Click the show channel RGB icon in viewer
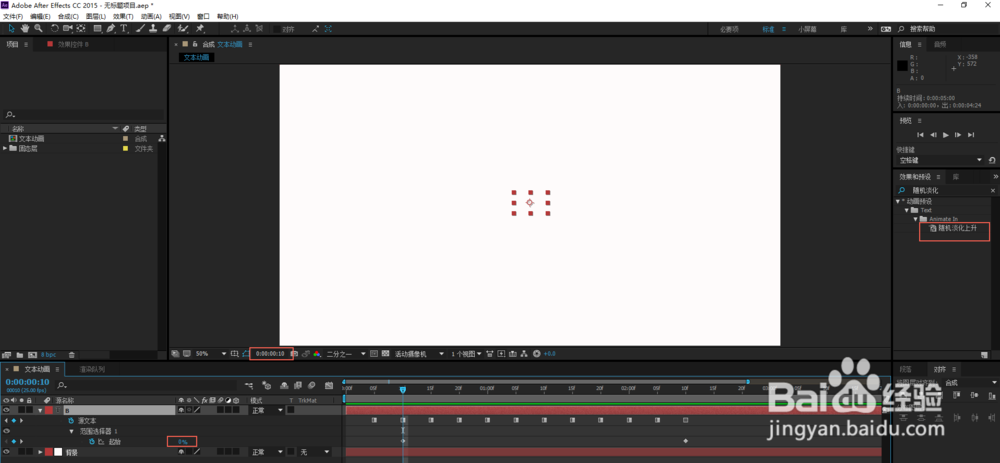The height and width of the screenshot is (463, 1000). pyautogui.click(x=316, y=353)
